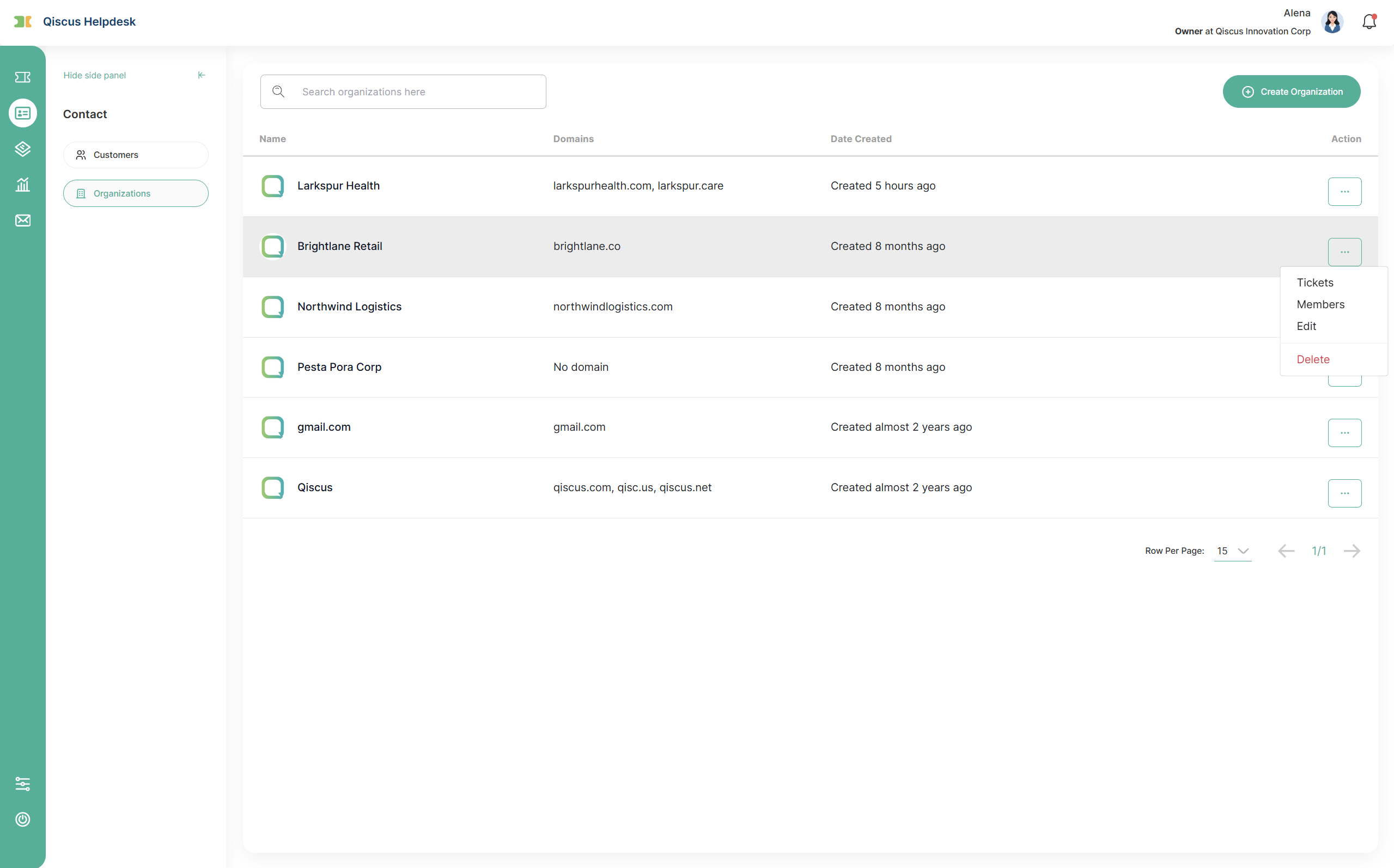The image size is (1394, 868).
Task: Click the gmail.com organization name
Action: (324, 426)
